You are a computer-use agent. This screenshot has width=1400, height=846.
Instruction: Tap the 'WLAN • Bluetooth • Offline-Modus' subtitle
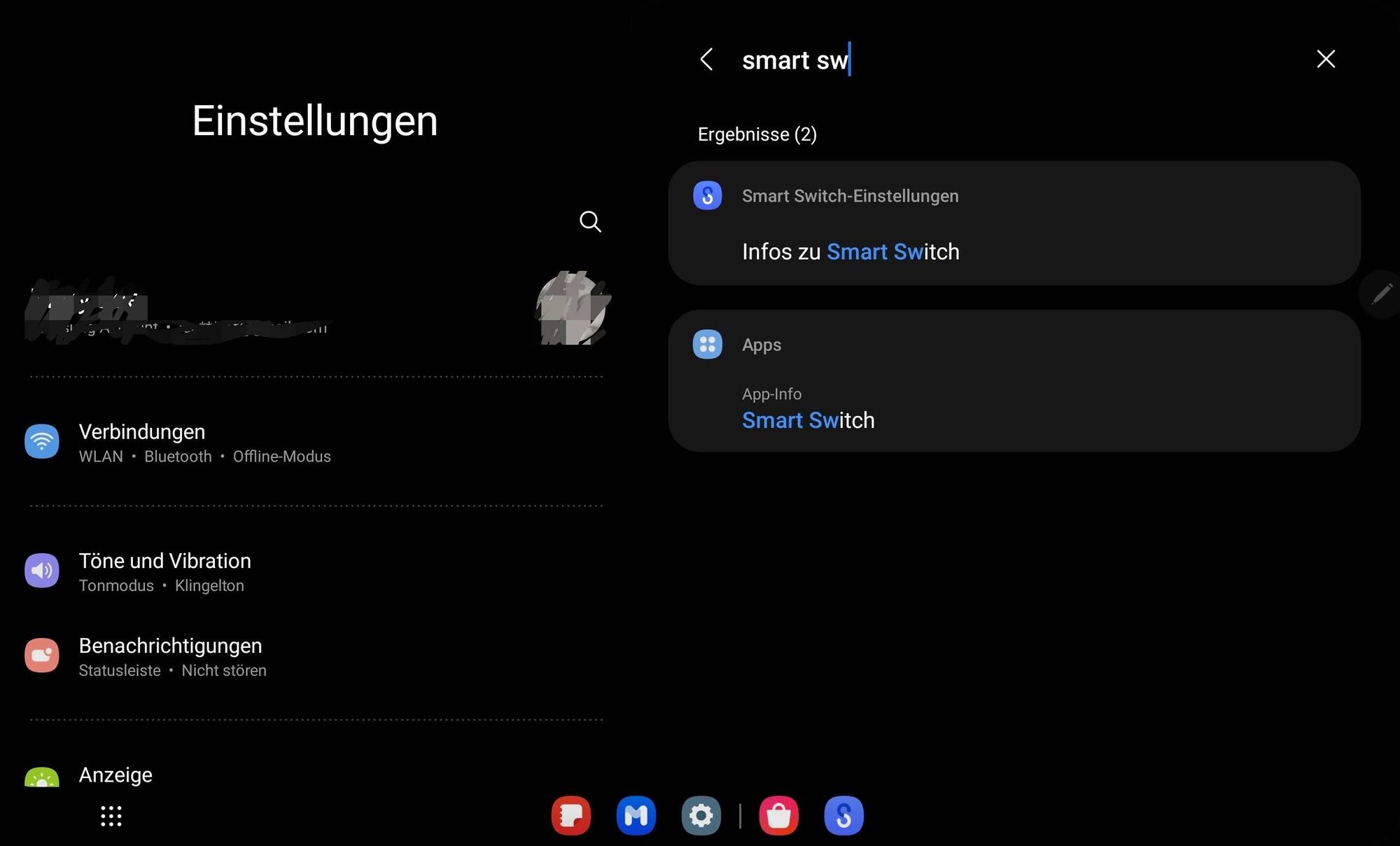click(204, 457)
